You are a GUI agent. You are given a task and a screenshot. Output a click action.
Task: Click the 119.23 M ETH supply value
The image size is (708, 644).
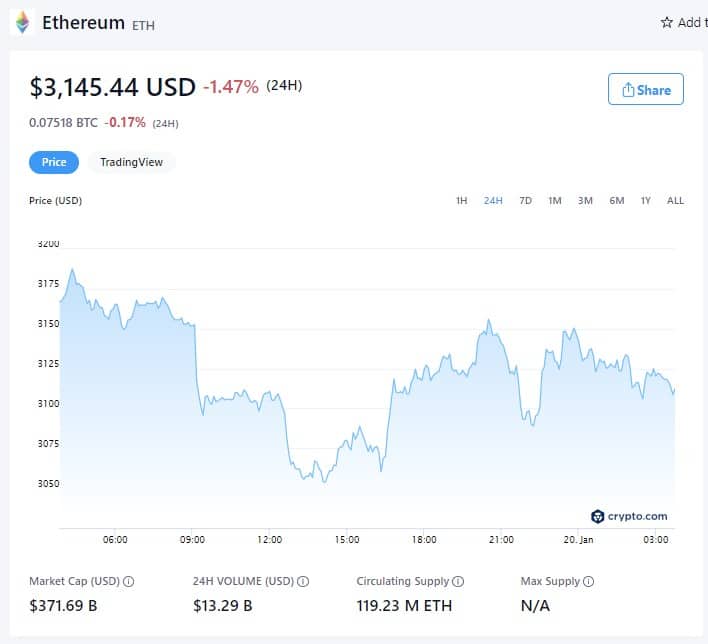(x=404, y=606)
